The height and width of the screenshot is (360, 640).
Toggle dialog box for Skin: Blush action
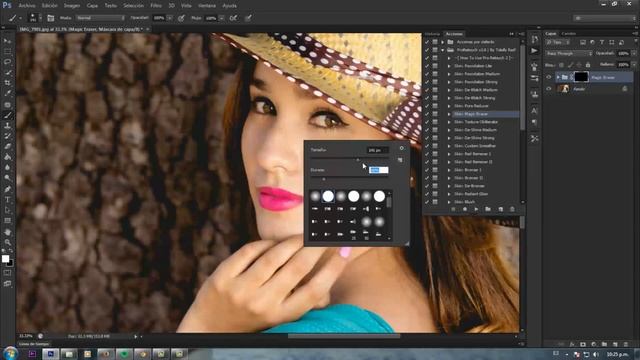(x=435, y=202)
